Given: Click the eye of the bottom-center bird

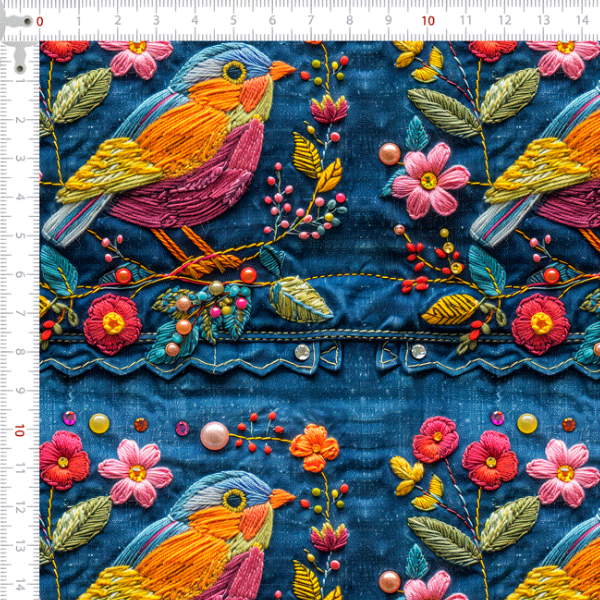Looking at the screenshot, I should click(x=235, y=497).
